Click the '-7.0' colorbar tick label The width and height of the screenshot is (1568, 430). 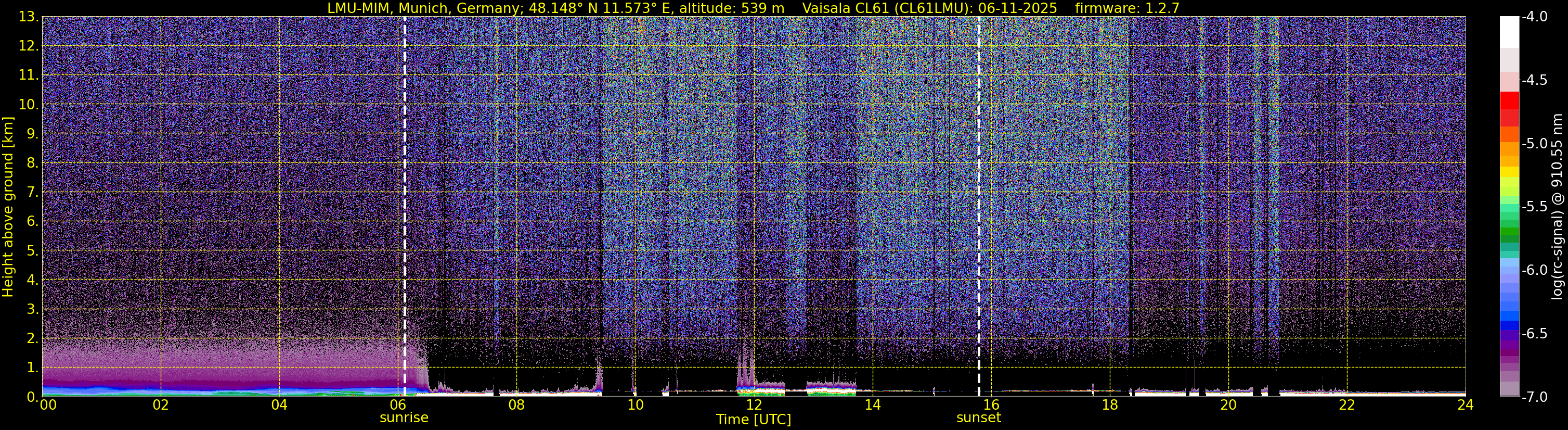click(x=1534, y=397)
